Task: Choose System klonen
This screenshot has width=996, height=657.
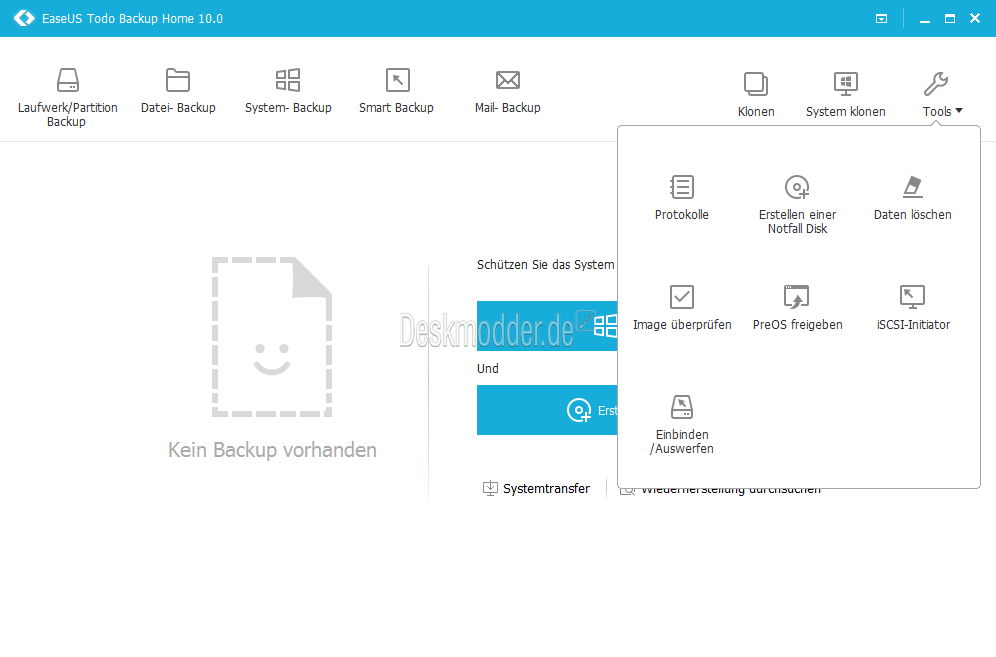Action: pyautogui.click(x=845, y=95)
